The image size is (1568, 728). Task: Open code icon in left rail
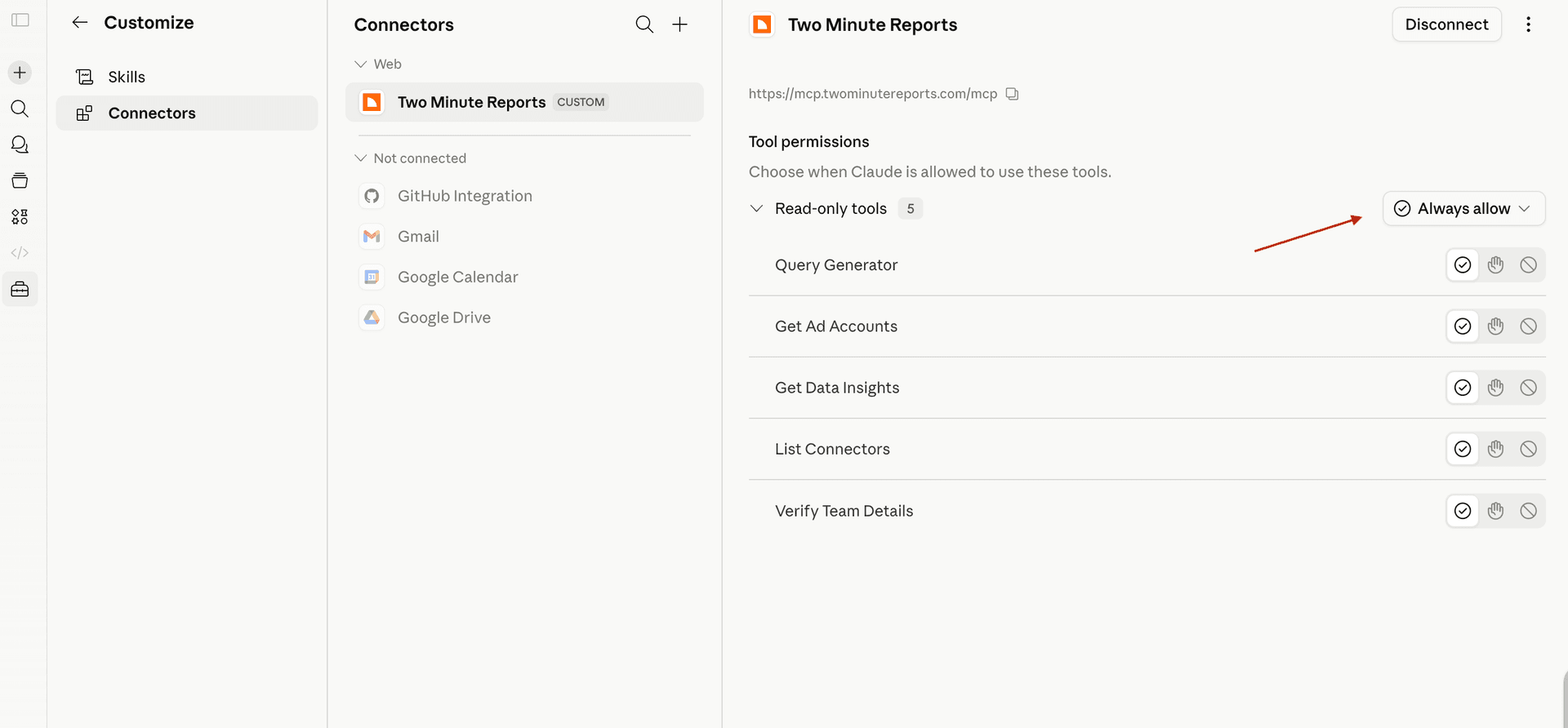pyautogui.click(x=20, y=253)
